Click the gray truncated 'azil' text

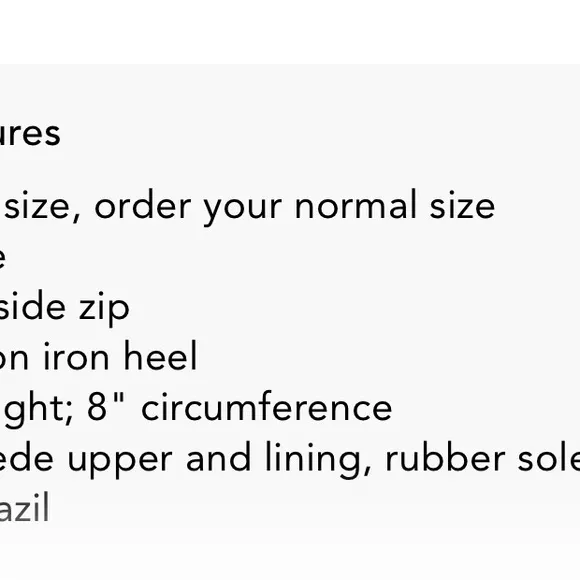[24, 507]
